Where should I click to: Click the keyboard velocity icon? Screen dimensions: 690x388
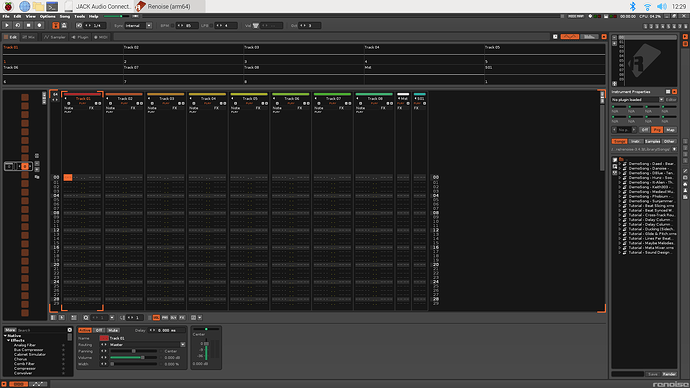click(256, 26)
